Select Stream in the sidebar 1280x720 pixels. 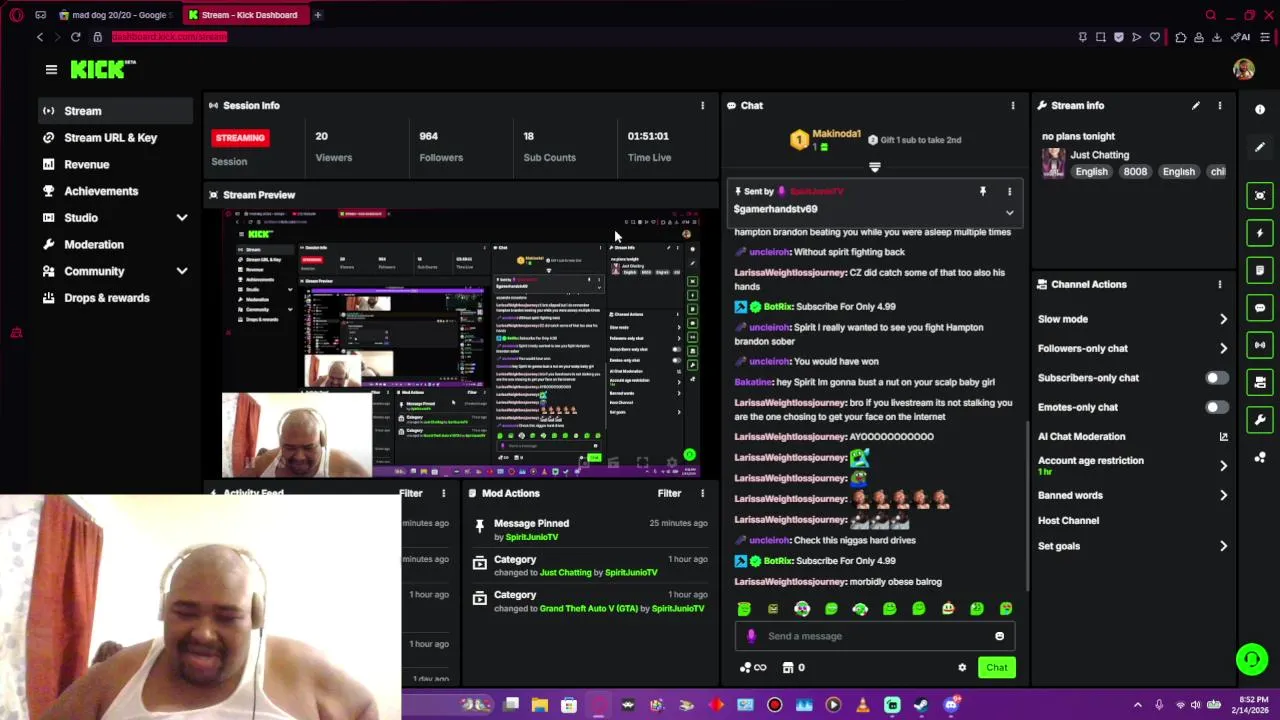coord(115,111)
